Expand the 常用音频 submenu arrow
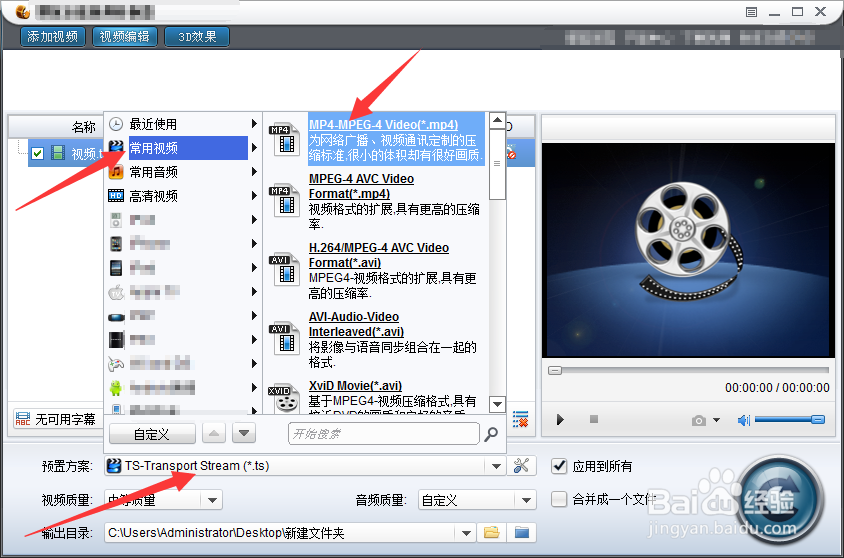Screen dimensions: 844x558 [x=254, y=172]
